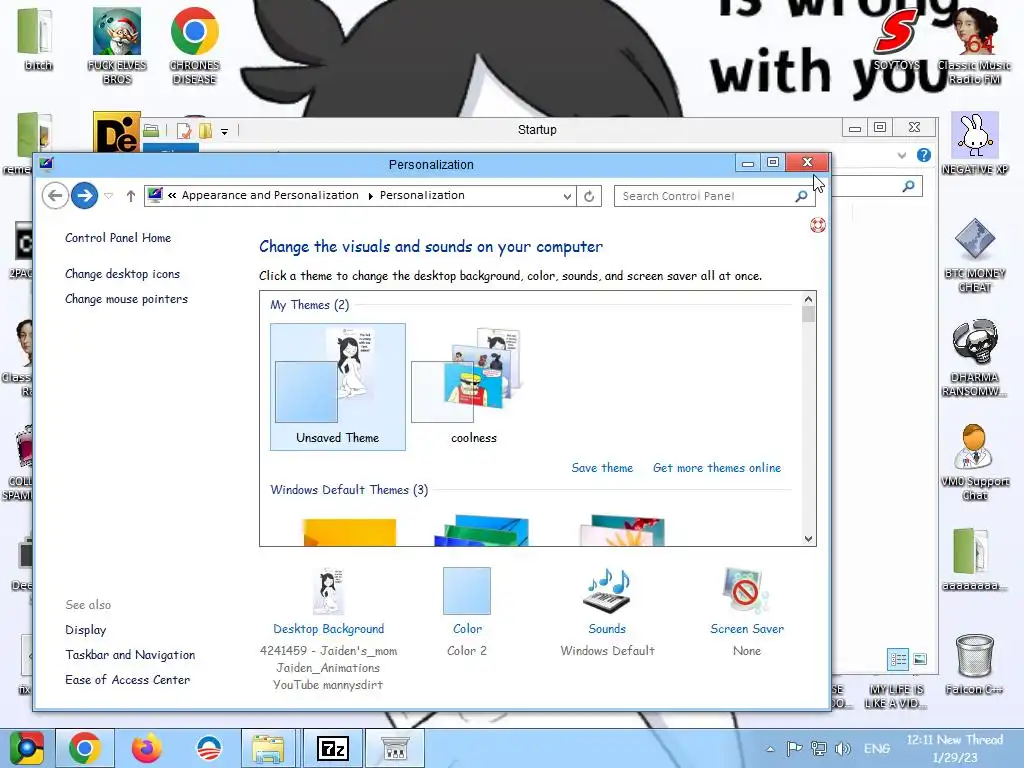This screenshot has height=768, width=1024.
Task: Expand the breadcrumb arrow before Personalization
Action: (370, 196)
